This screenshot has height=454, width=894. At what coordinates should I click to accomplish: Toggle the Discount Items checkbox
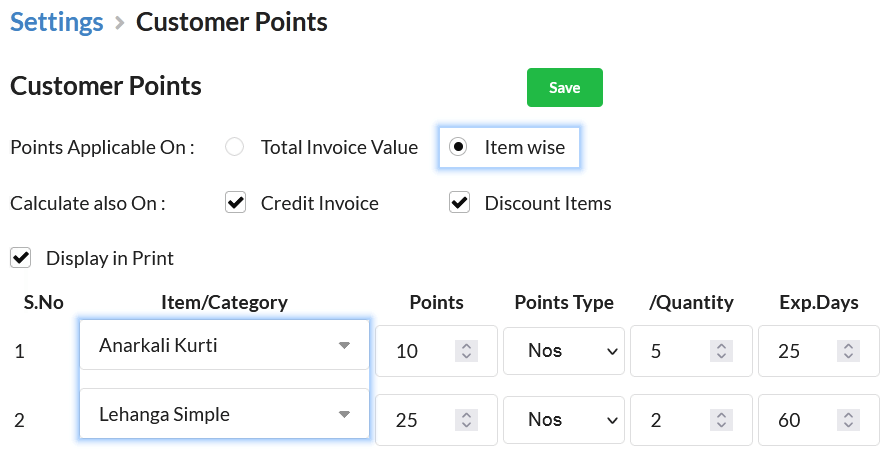point(459,202)
